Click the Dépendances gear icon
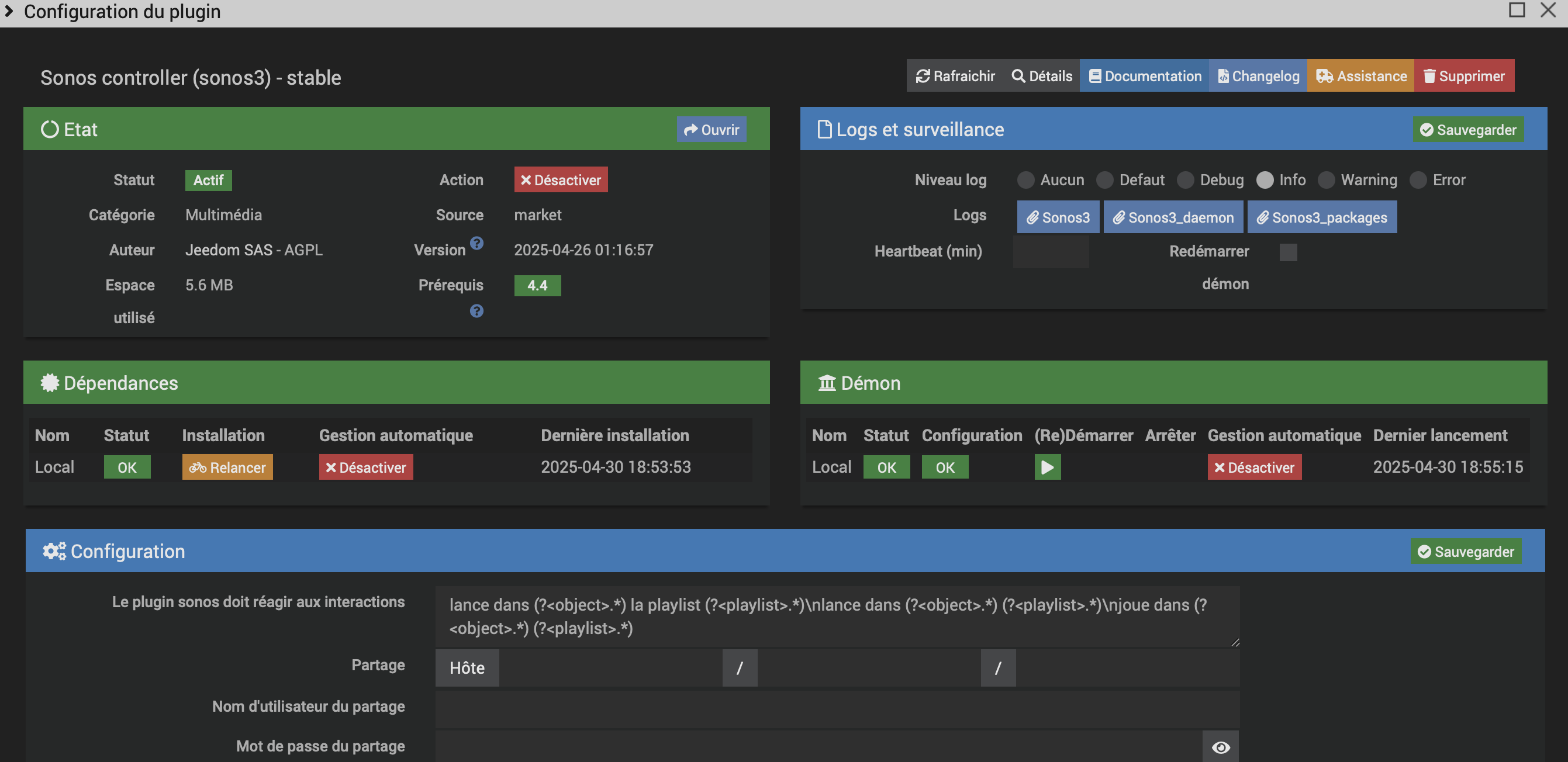The width and height of the screenshot is (1568, 762). click(x=49, y=383)
